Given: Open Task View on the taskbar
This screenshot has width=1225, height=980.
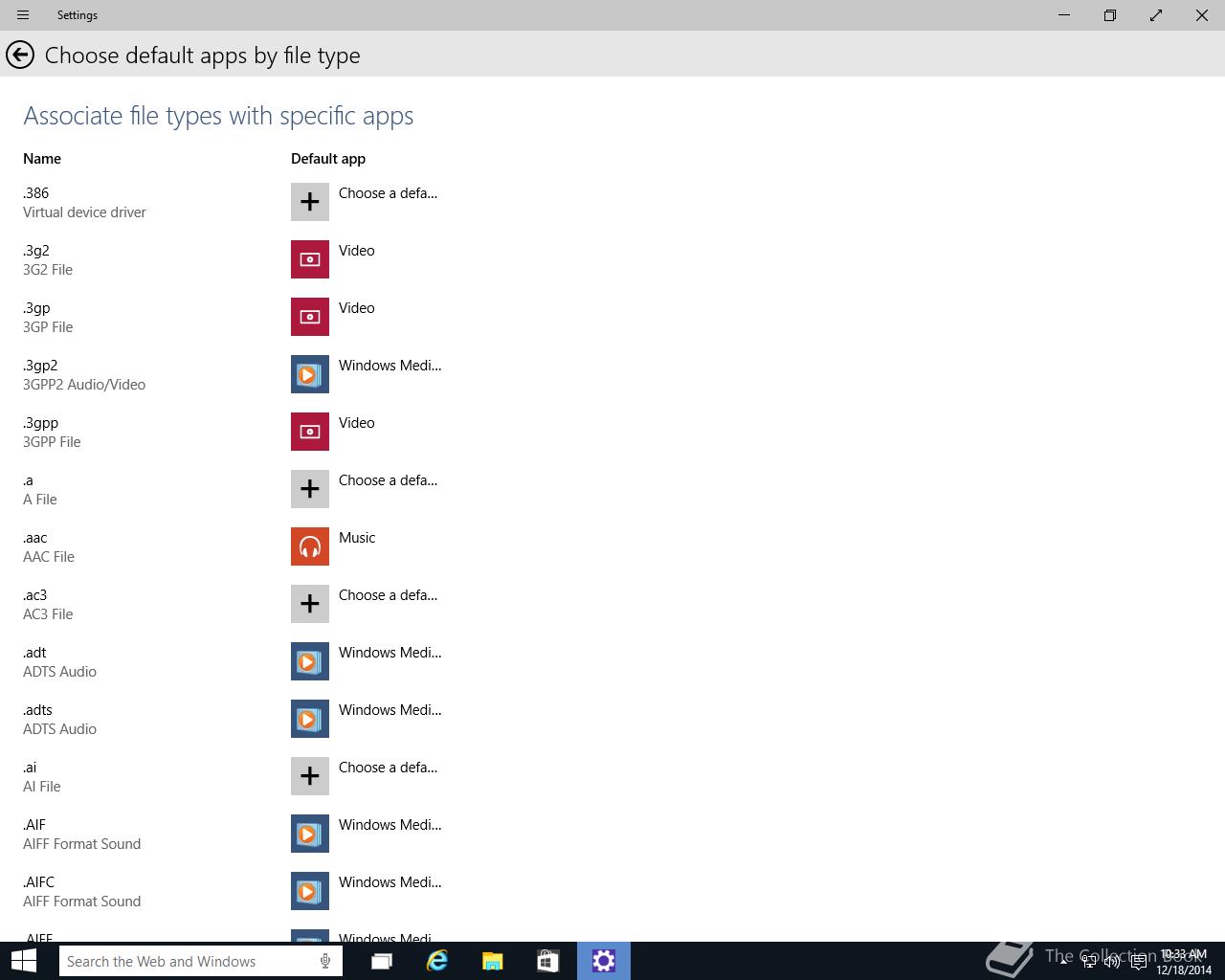Looking at the screenshot, I should (x=382, y=961).
